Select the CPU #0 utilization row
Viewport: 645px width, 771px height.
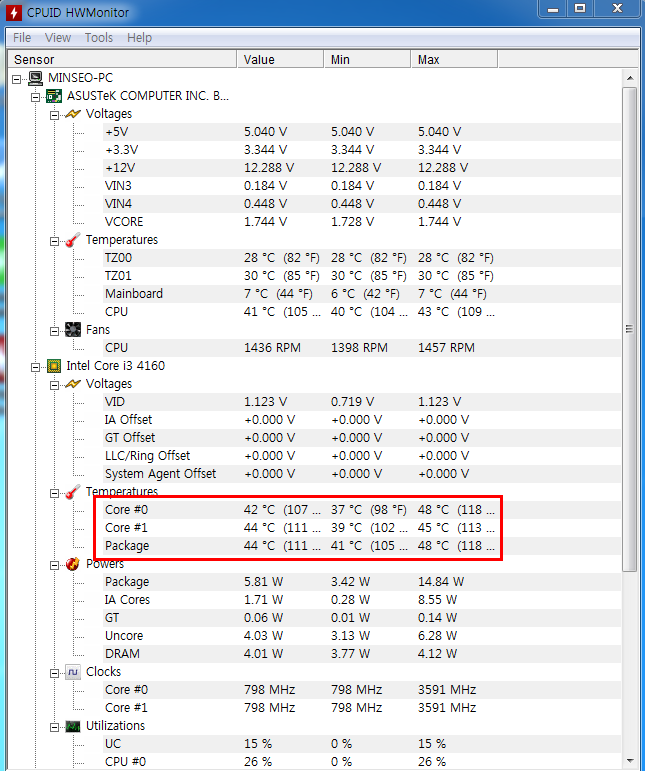point(362,762)
